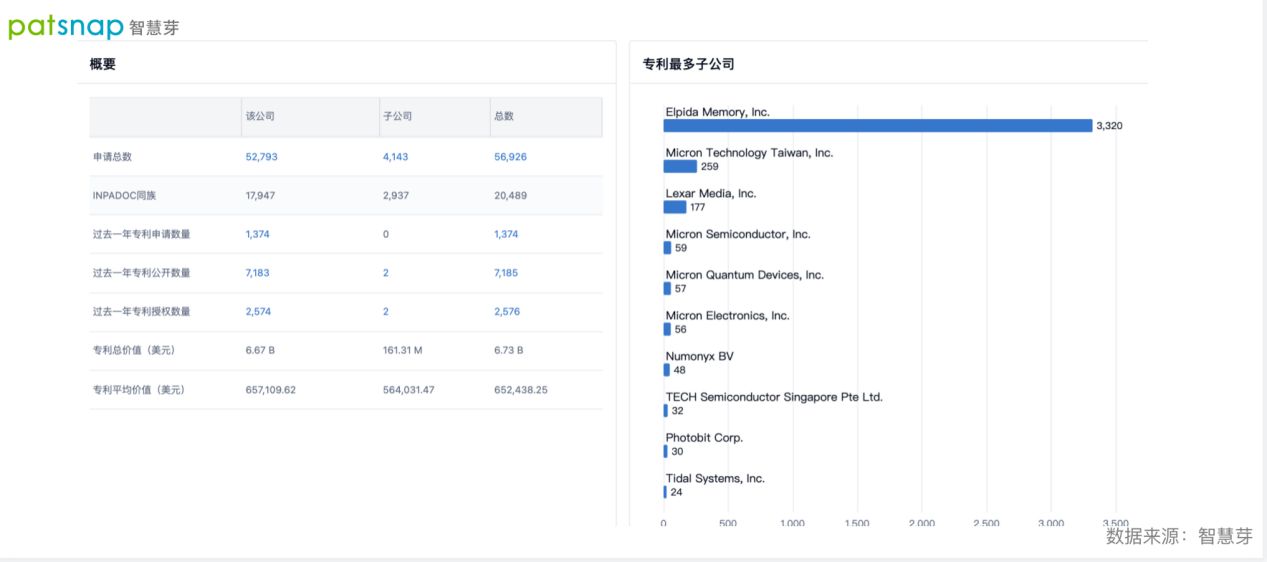
Task: Click the Micron Quantum Devices, Inc. label
Action: click(x=744, y=275)
